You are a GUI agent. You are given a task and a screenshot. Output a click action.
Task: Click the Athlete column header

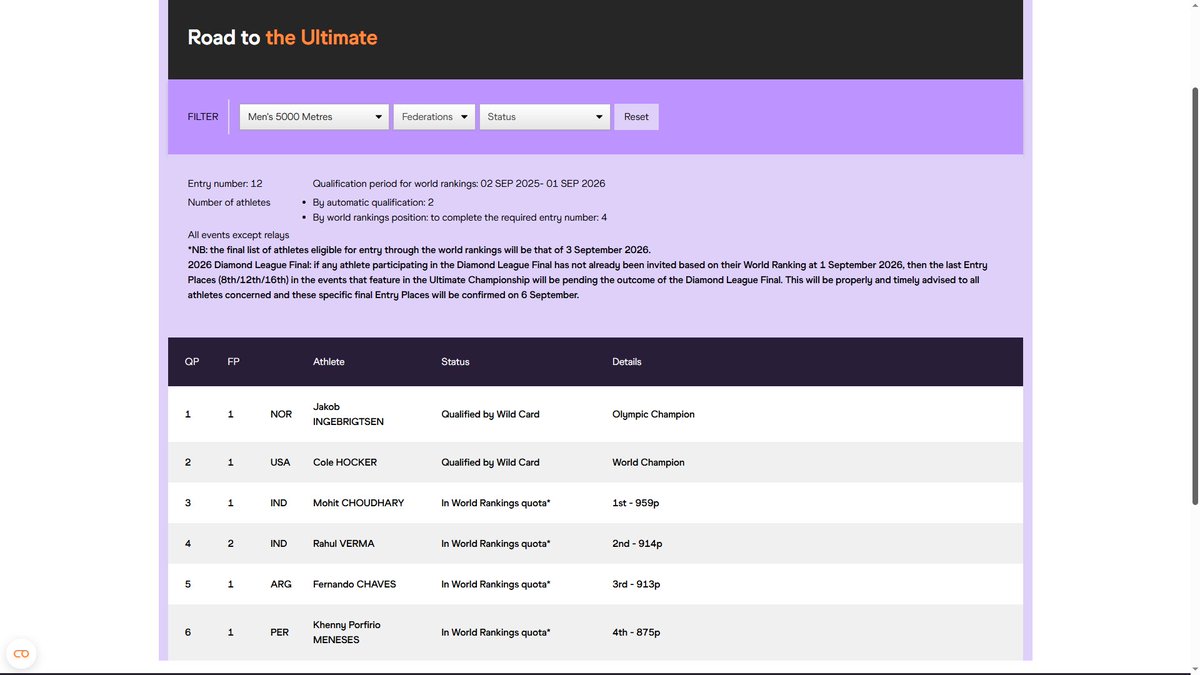tap(329, 362)
